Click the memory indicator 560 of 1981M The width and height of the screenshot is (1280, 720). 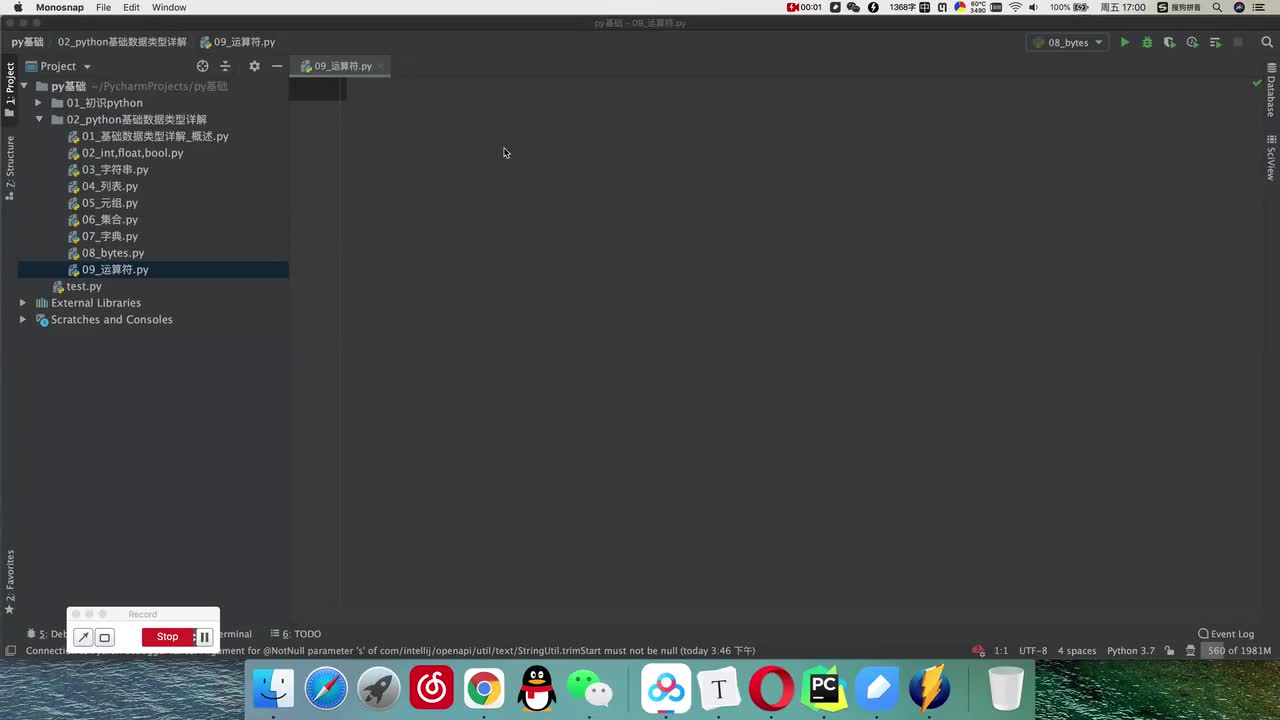[x=1238, y=651]
